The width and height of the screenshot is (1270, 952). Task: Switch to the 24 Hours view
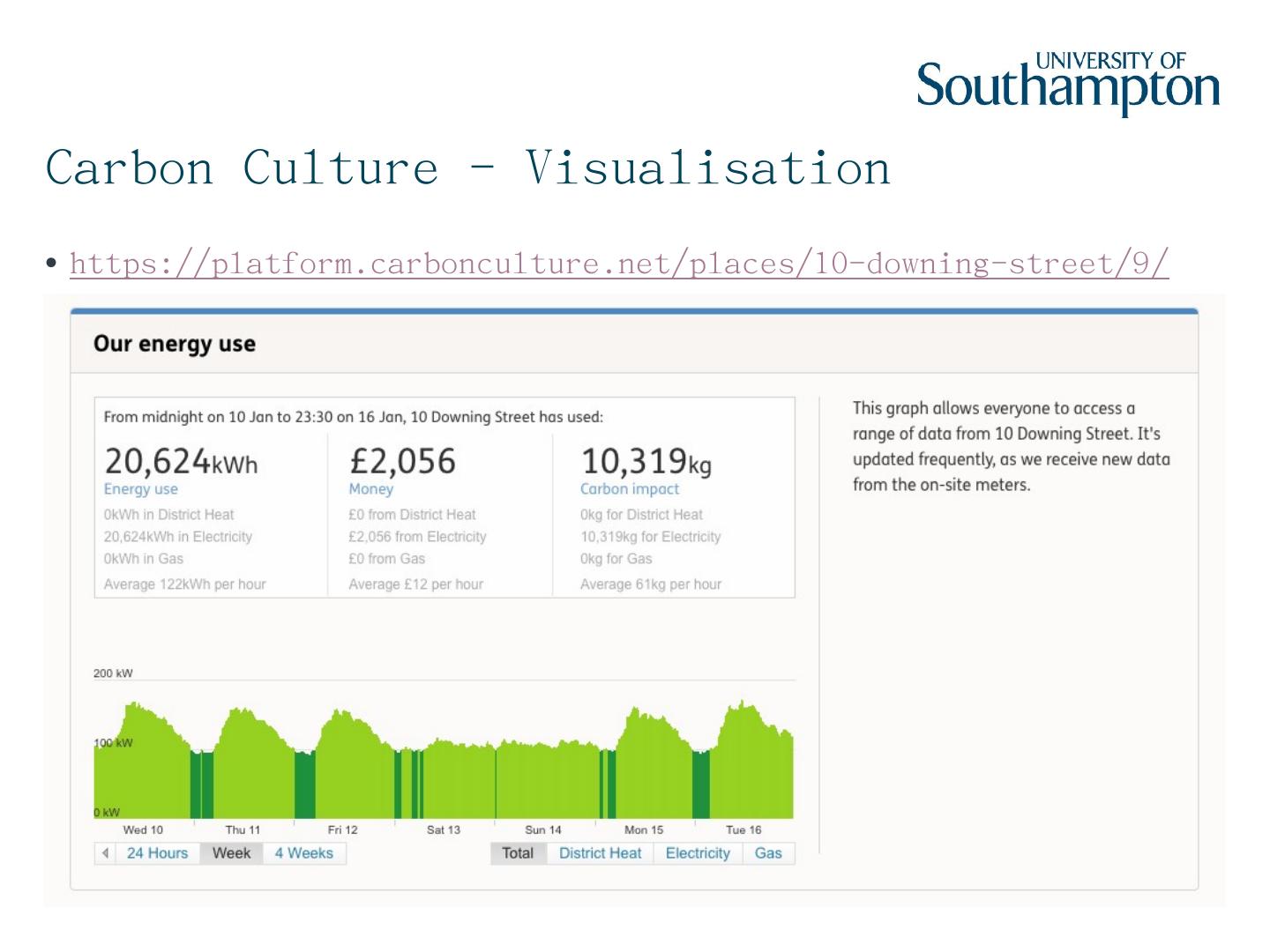(157, 853)
